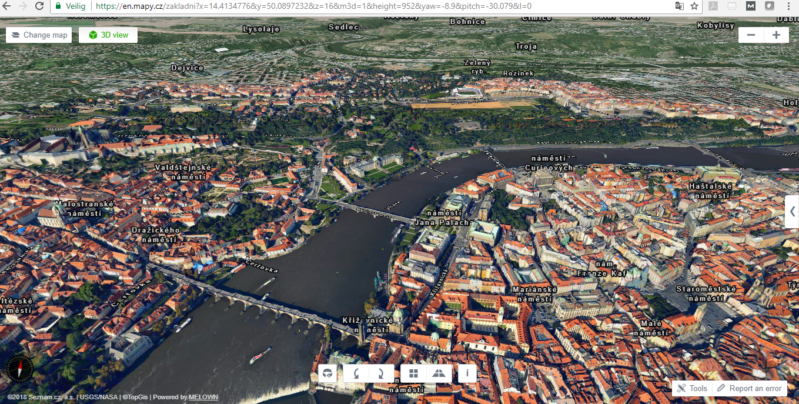Open the Chrome three-dot menu
The image size is (799, 404).
click(x=790, y=6)
